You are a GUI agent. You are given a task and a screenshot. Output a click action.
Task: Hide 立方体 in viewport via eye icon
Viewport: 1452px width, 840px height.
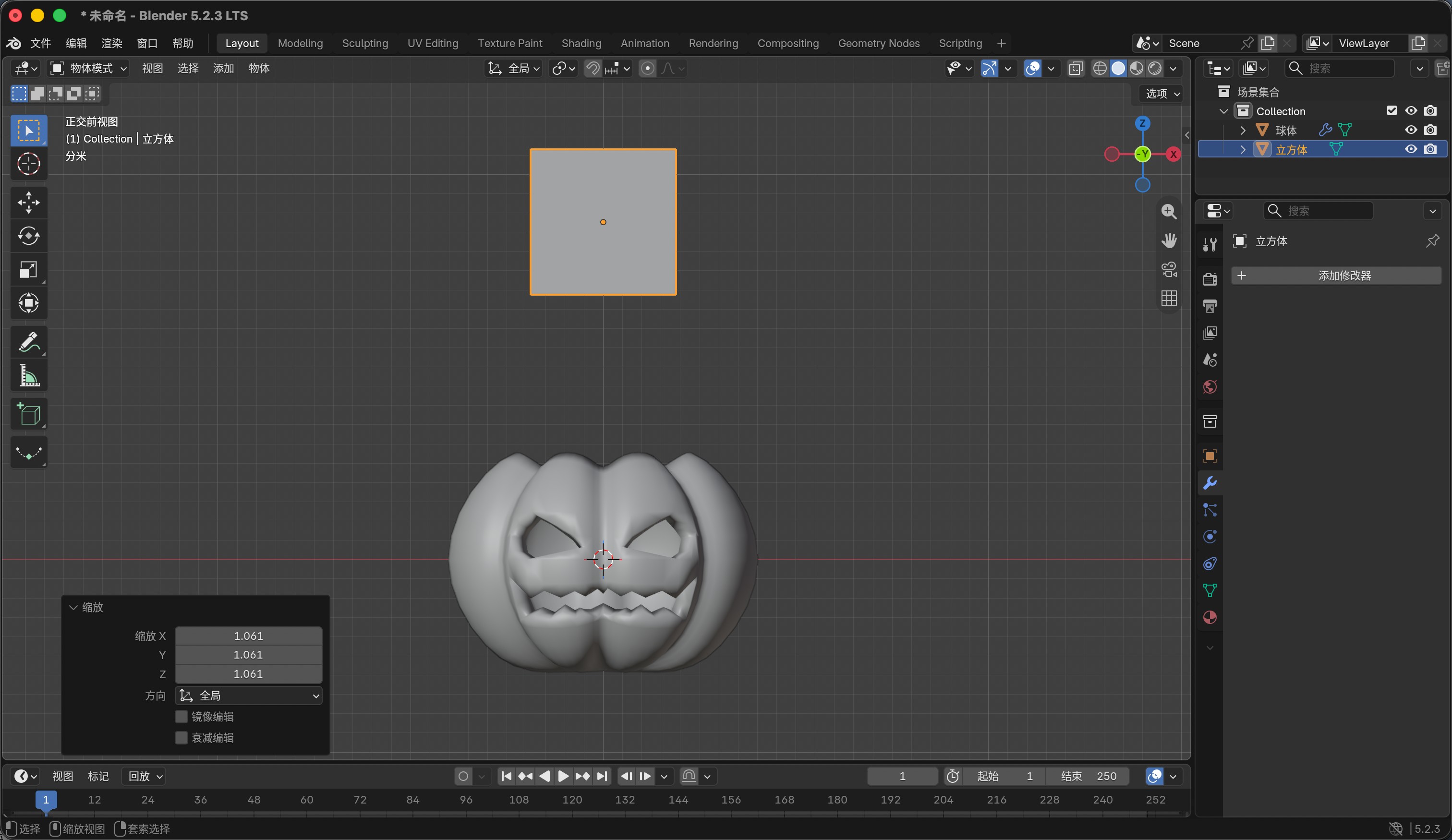coord(1411,149)
